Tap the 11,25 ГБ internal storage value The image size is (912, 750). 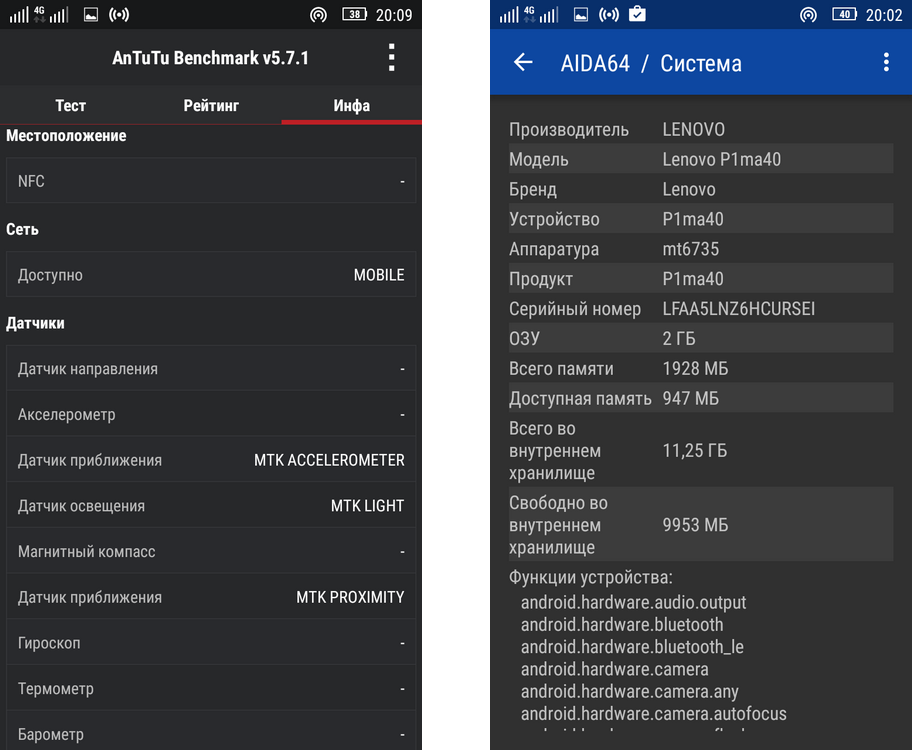694,450
